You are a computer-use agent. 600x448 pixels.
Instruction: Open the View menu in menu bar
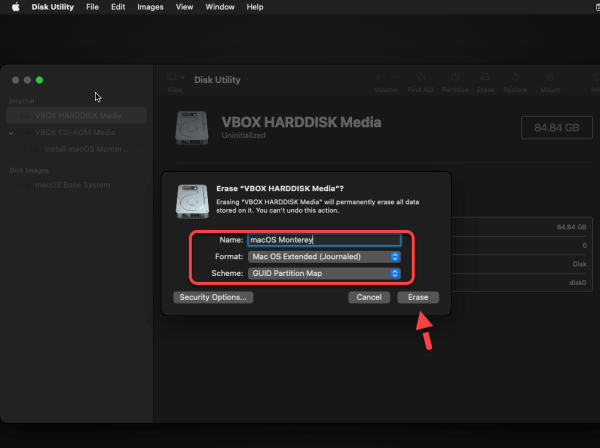point(184,7)
